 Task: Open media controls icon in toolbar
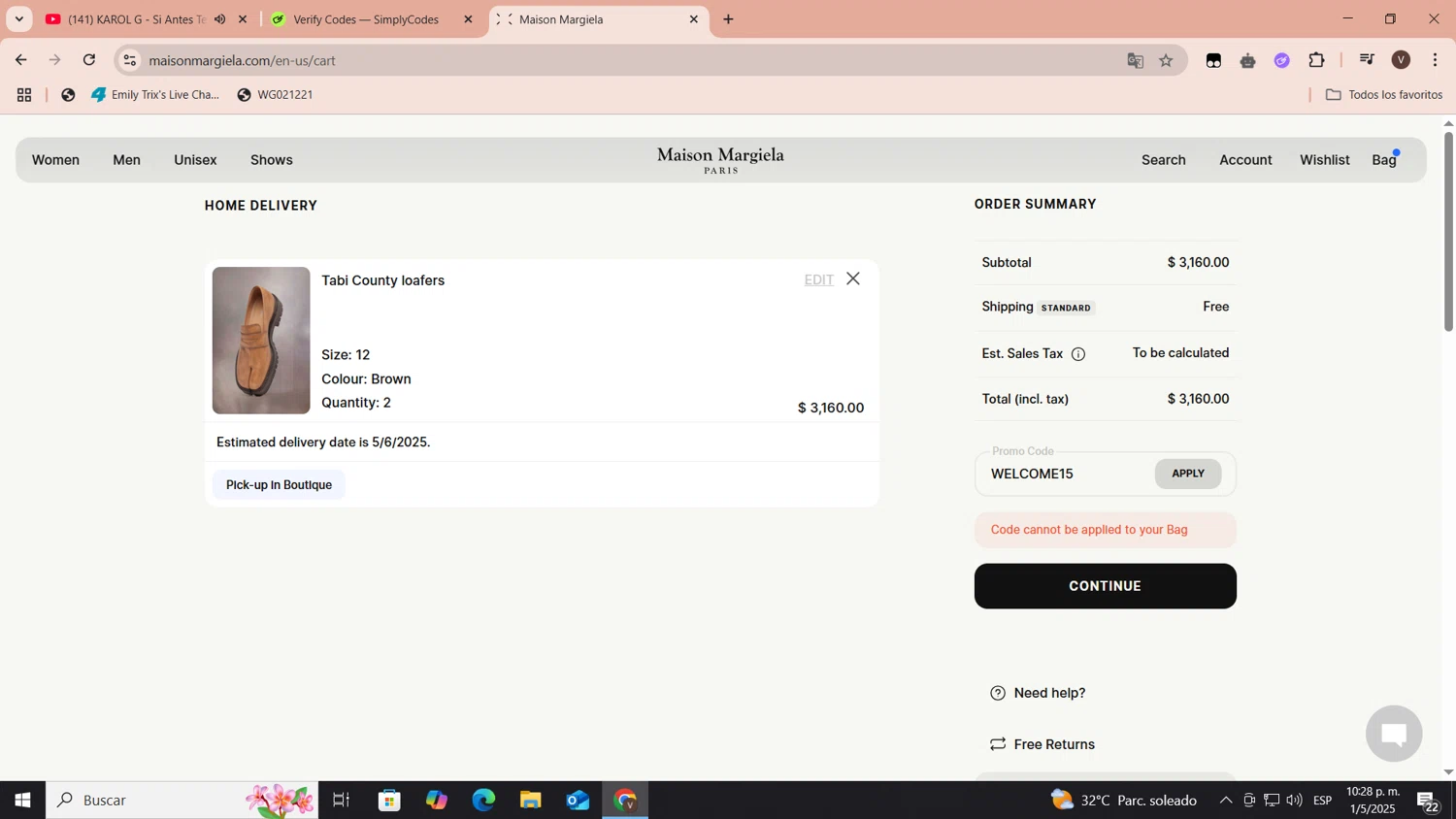pyautogui.click(x=1367, y=60)
